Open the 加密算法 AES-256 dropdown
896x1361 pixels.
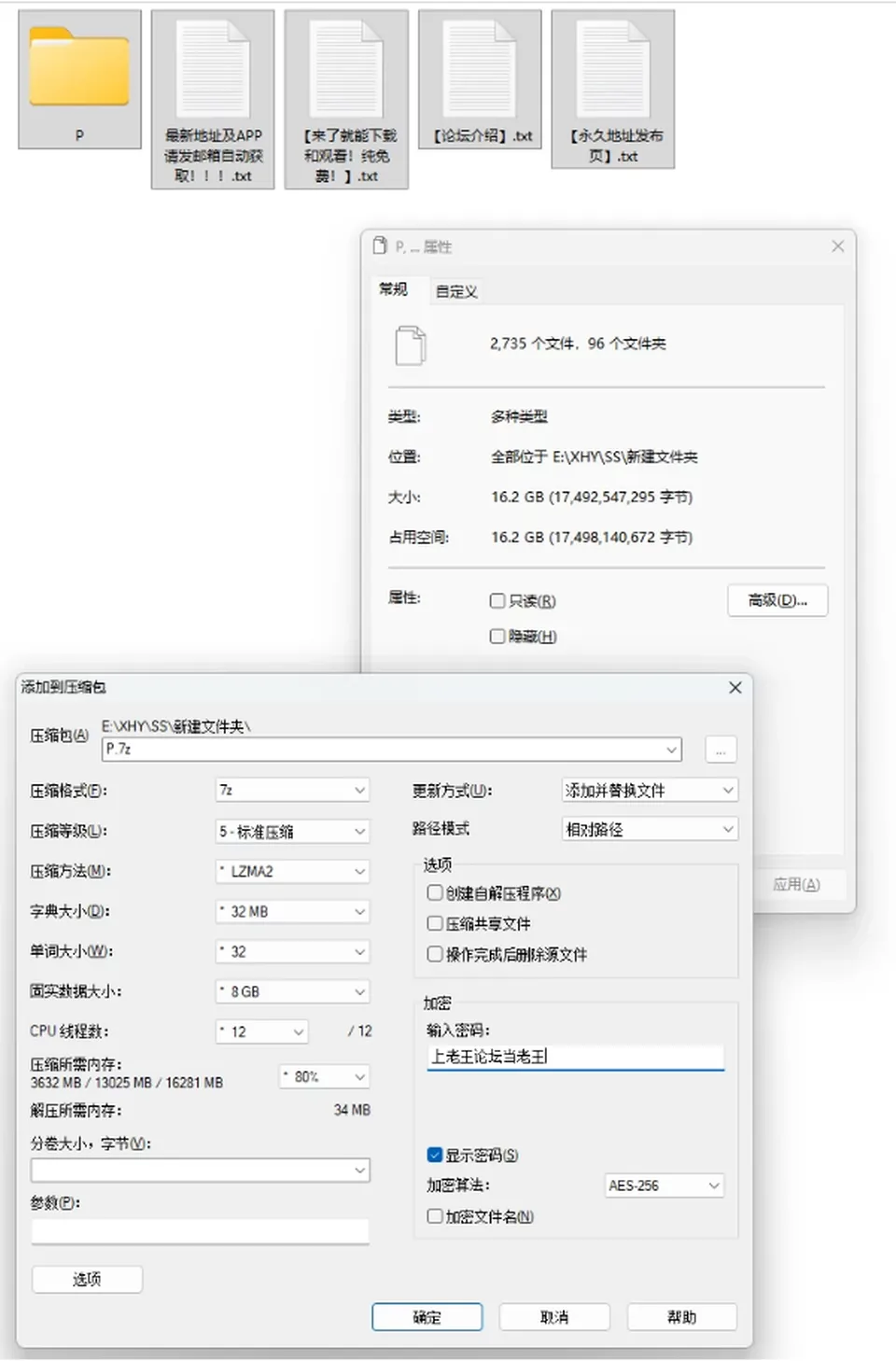(x=665, y=1186)
